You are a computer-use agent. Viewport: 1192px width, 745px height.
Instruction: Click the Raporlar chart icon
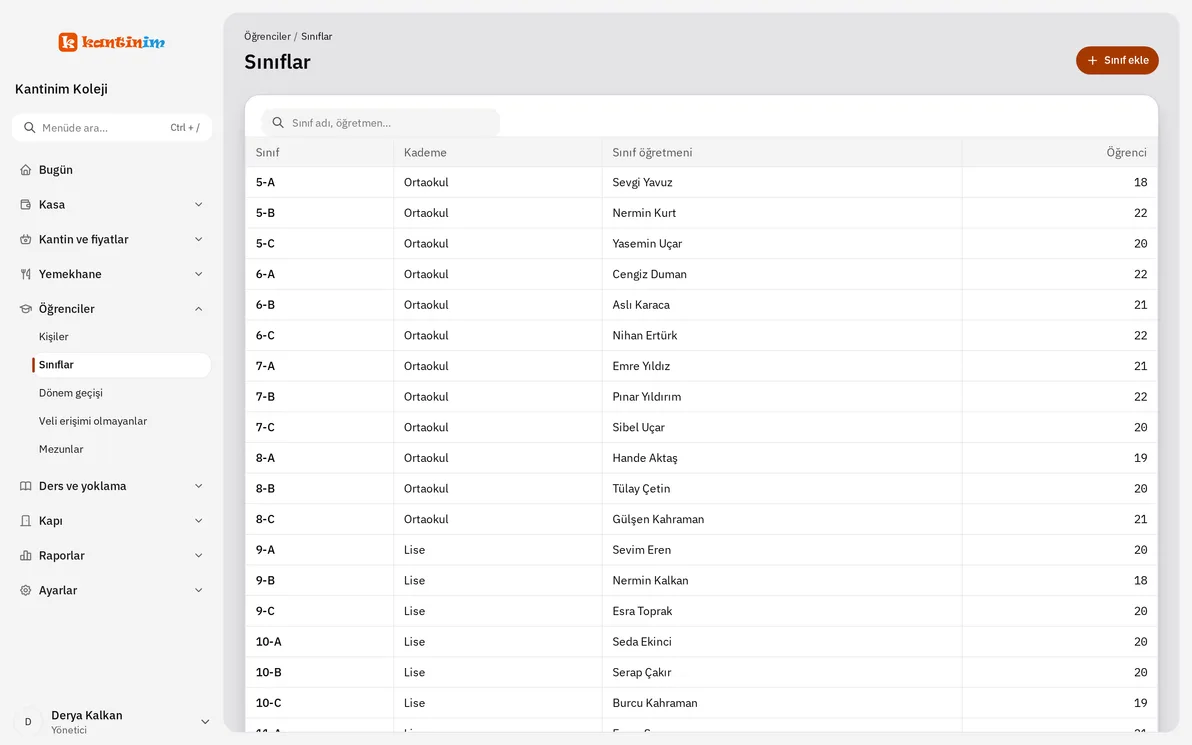pyautogui.click(x=26, y=556)
